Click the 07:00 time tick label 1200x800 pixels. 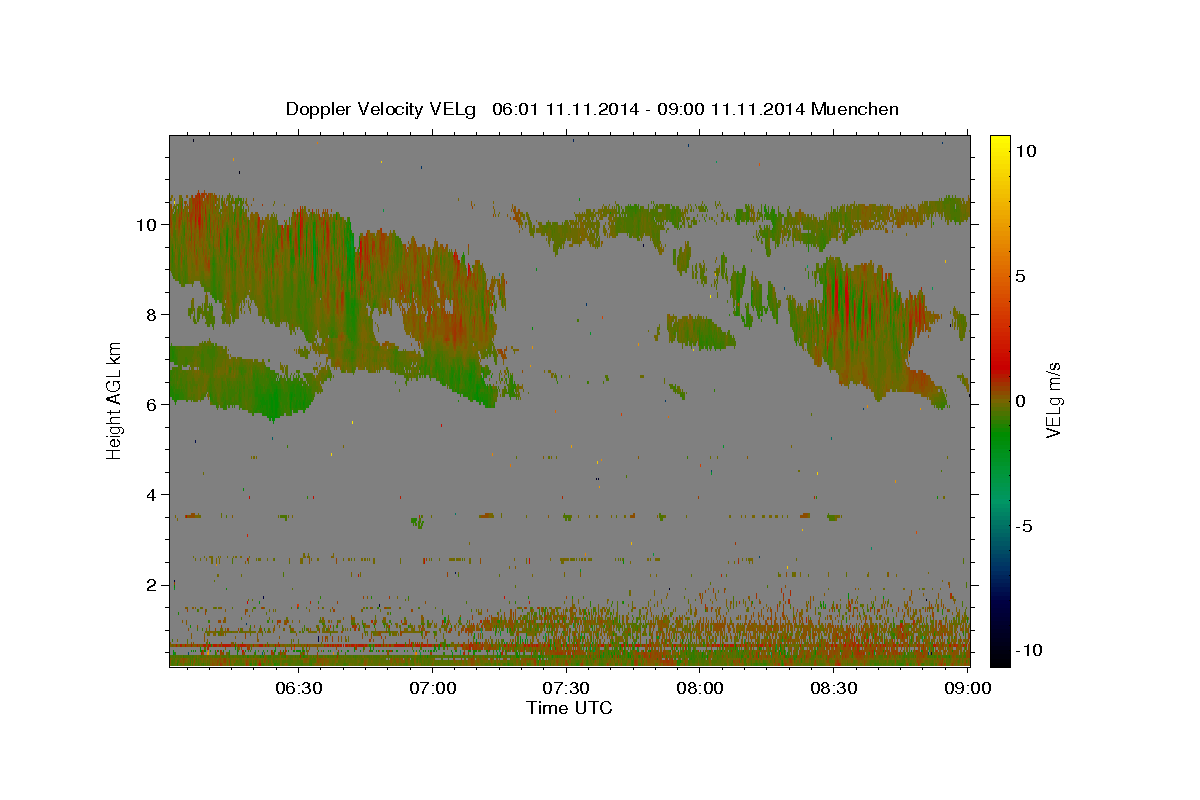[x=432, y=689]
